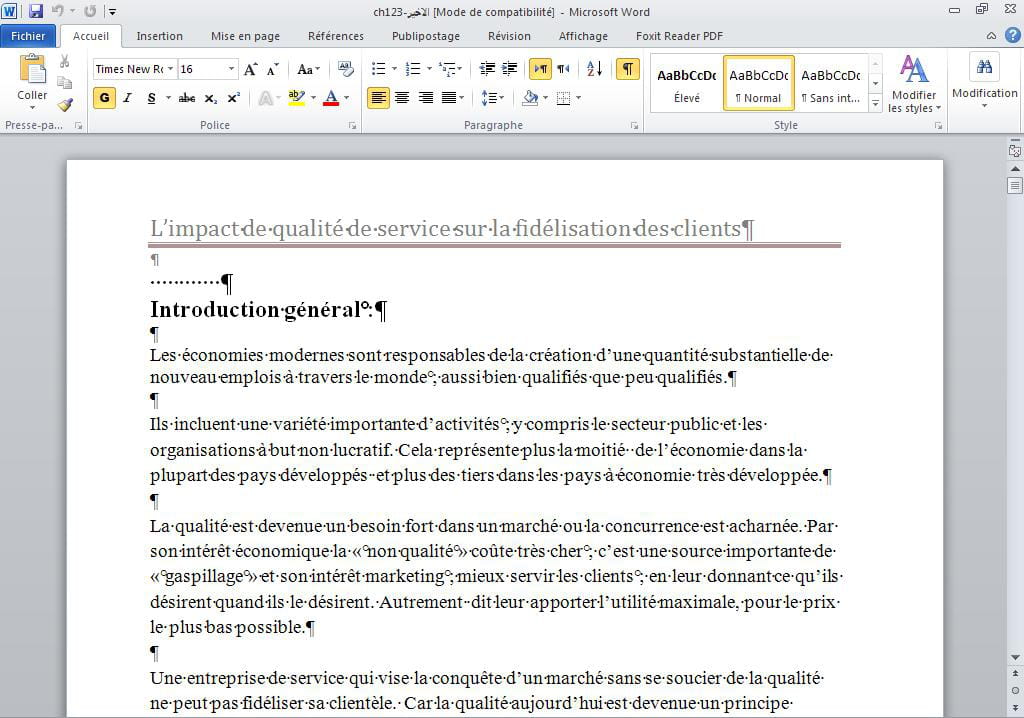
Task: Toggle strikethrough formatting
Action: 187,98
